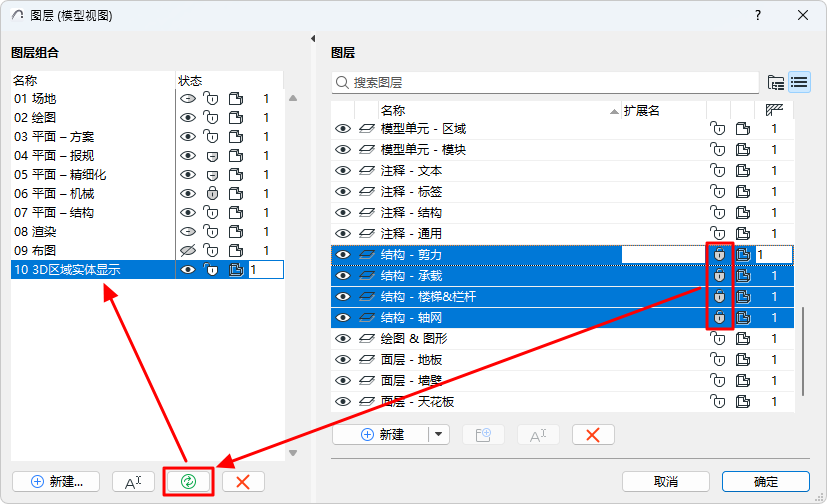Rename layer combination with the text-edit button
This screenshot has width=827, height=504.
[133, 481]
